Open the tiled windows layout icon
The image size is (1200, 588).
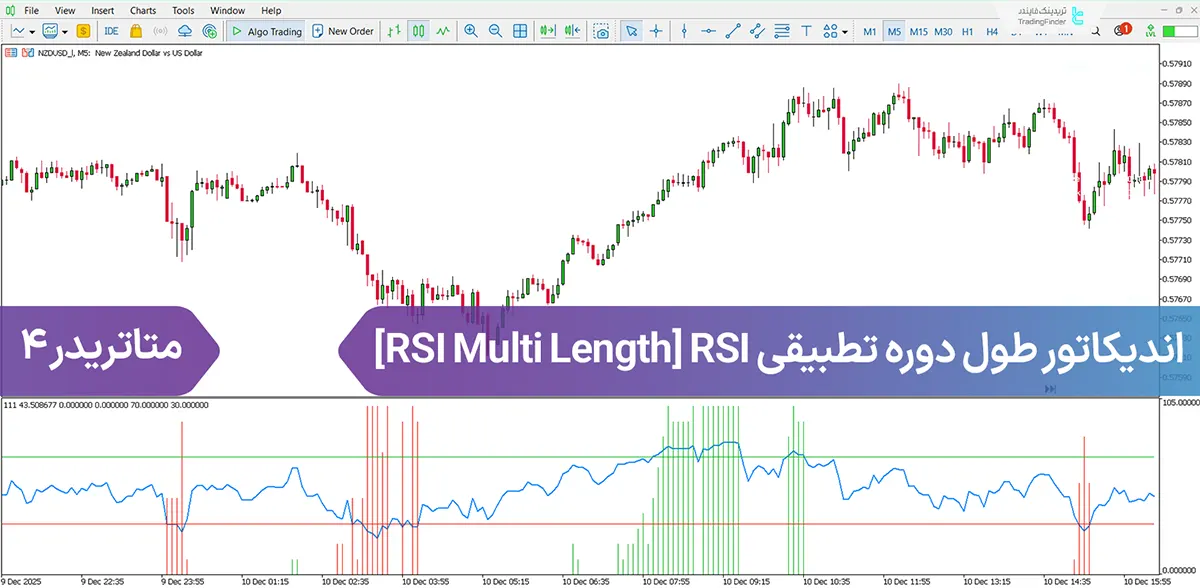(x=519, y=31)
